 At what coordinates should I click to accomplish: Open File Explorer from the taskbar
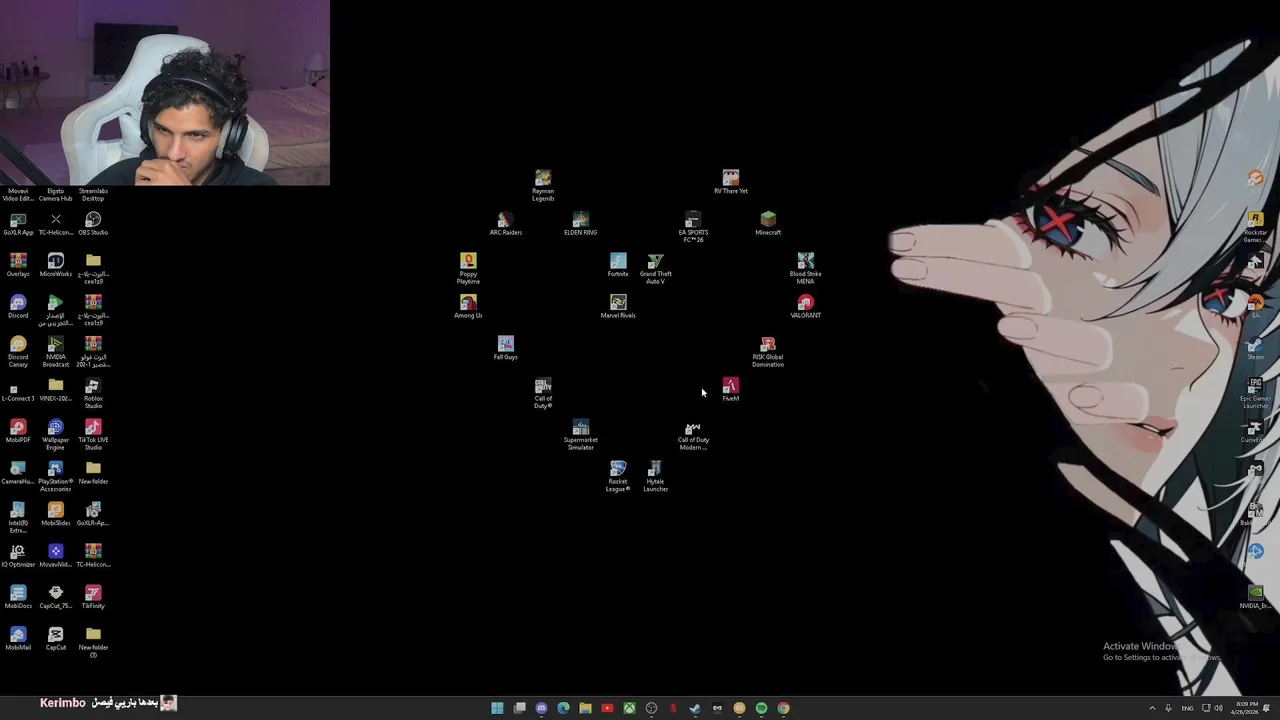click(585, 708)
